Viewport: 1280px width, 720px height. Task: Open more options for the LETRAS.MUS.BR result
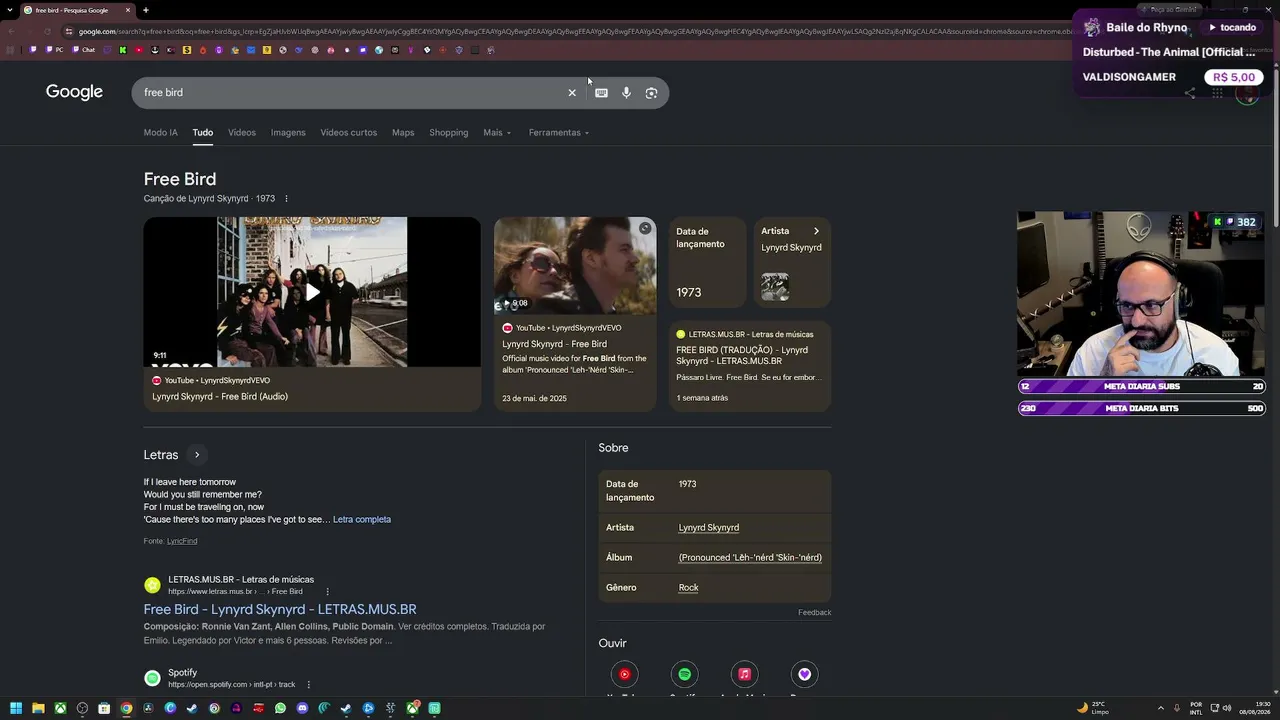(x=327, y=591)
